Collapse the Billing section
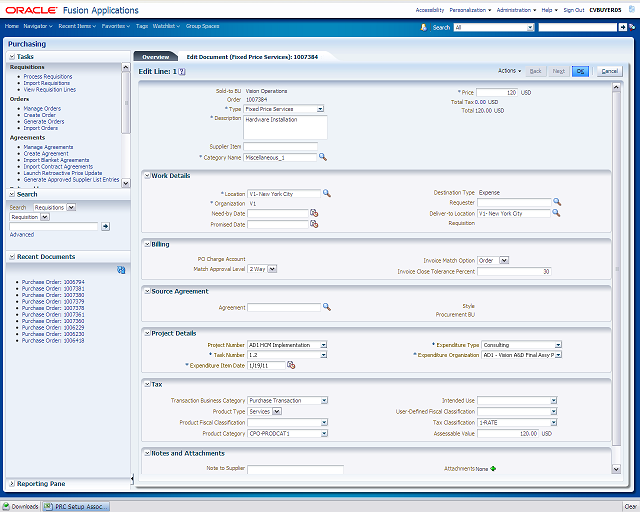The height and width of the screenshot is (512, 640). 147,244
